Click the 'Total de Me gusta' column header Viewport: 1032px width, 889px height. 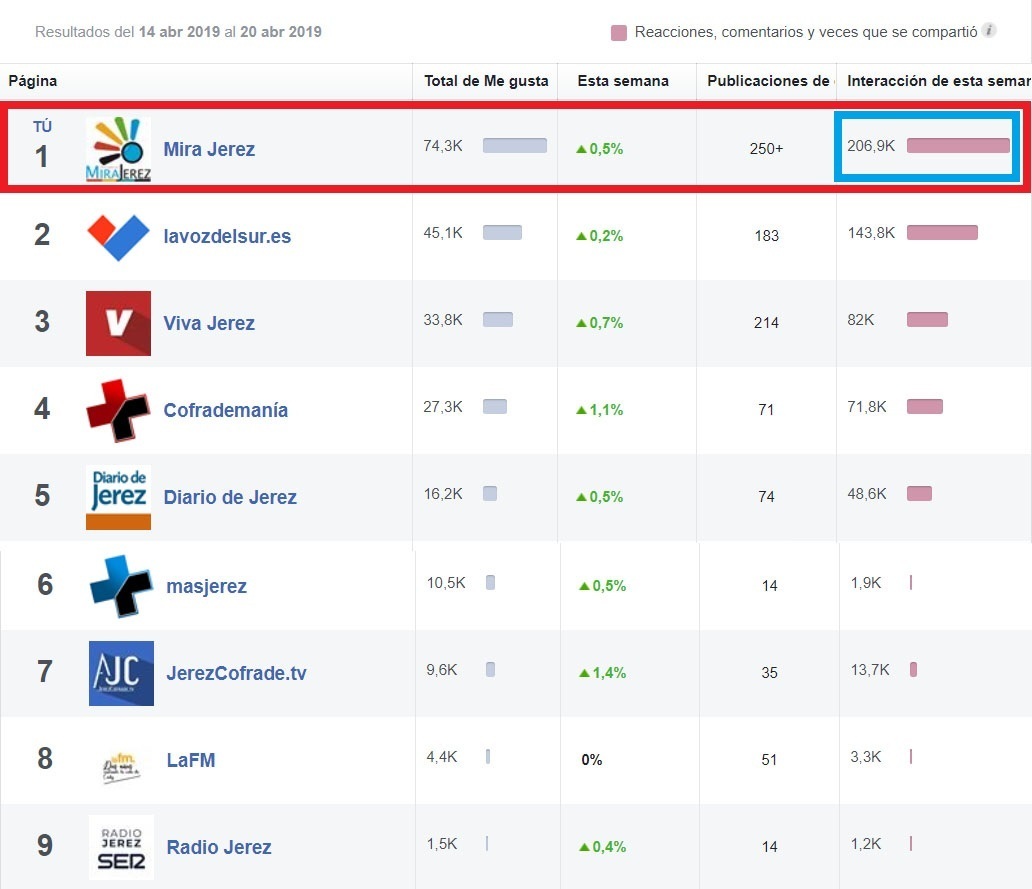point(486,81)
